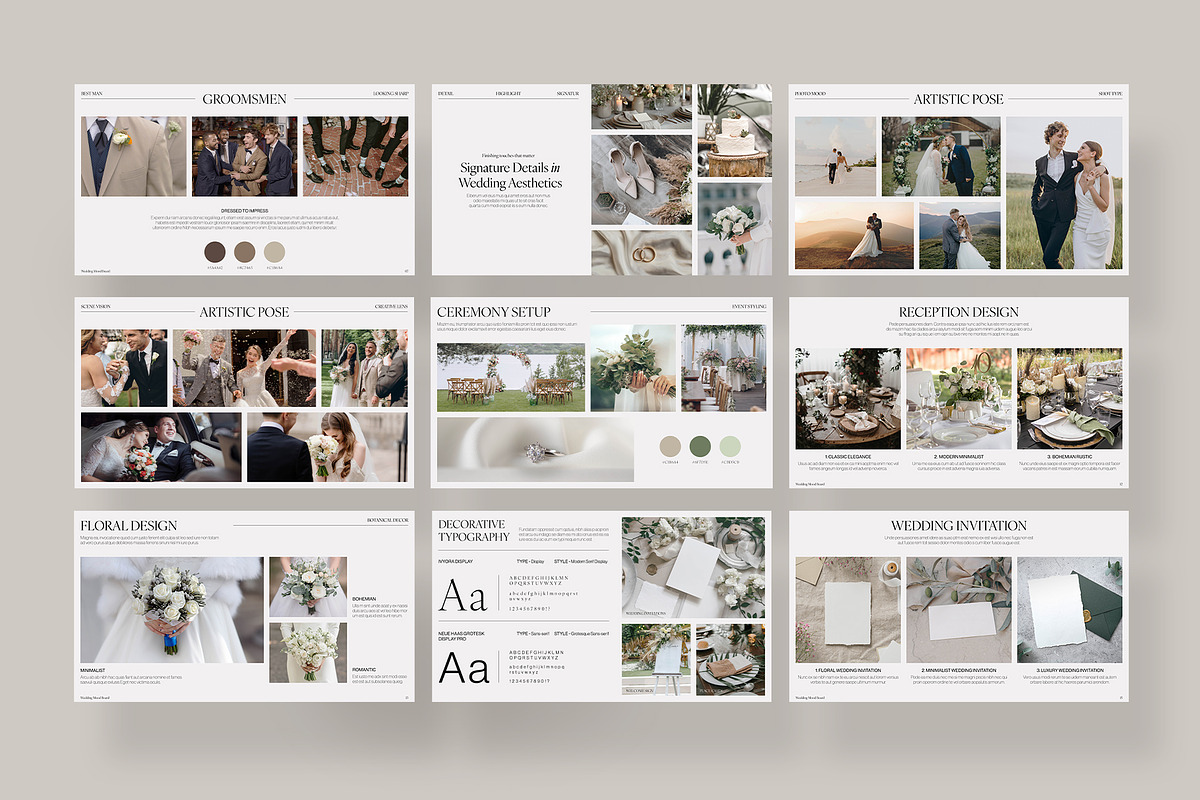Click the 'BOHEMIAN' floral style label
1200x800 pixels.
[x=364, y=599]
